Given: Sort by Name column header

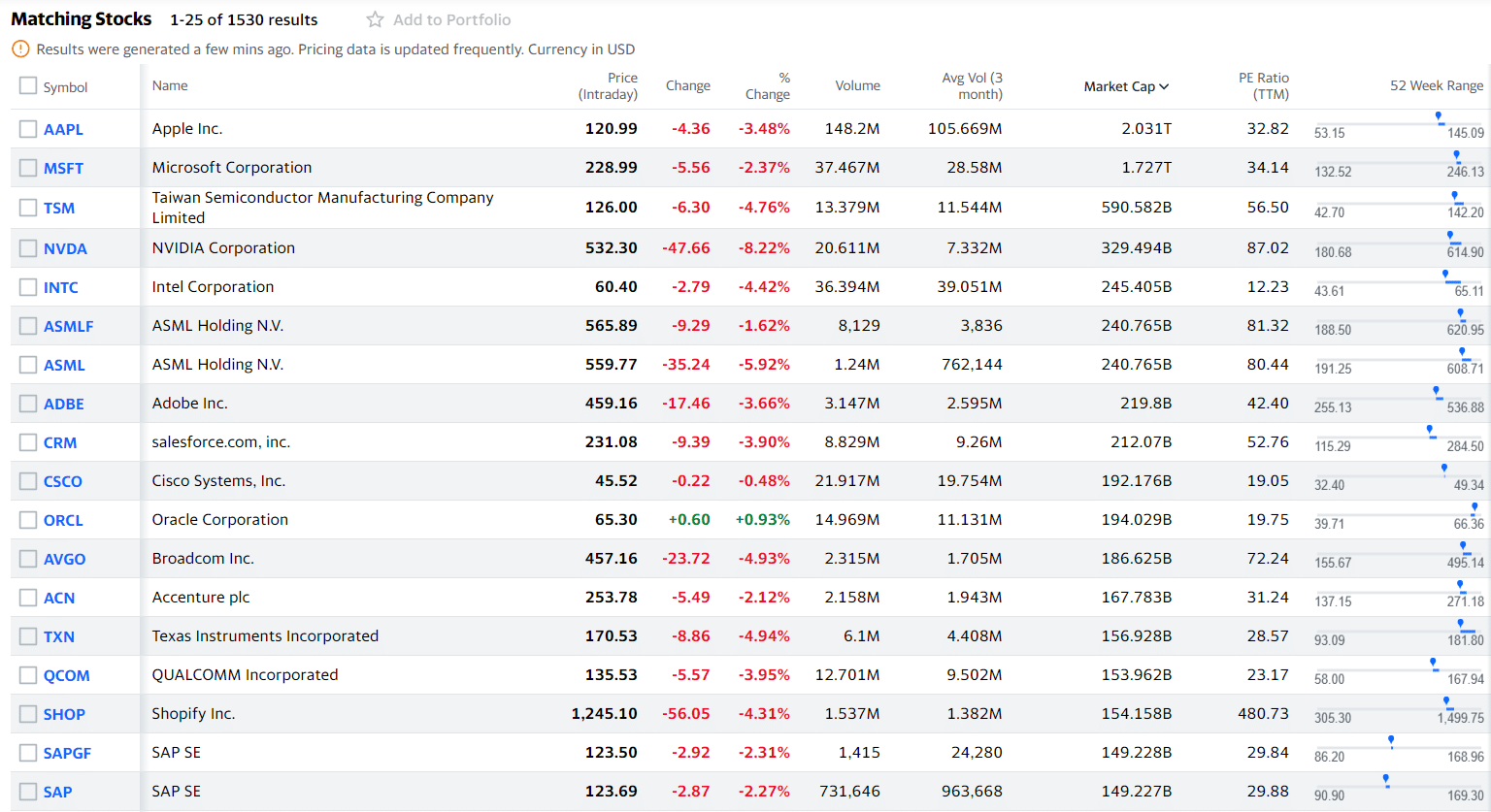Looking at the screenshot, I should [x=170, y=85].
